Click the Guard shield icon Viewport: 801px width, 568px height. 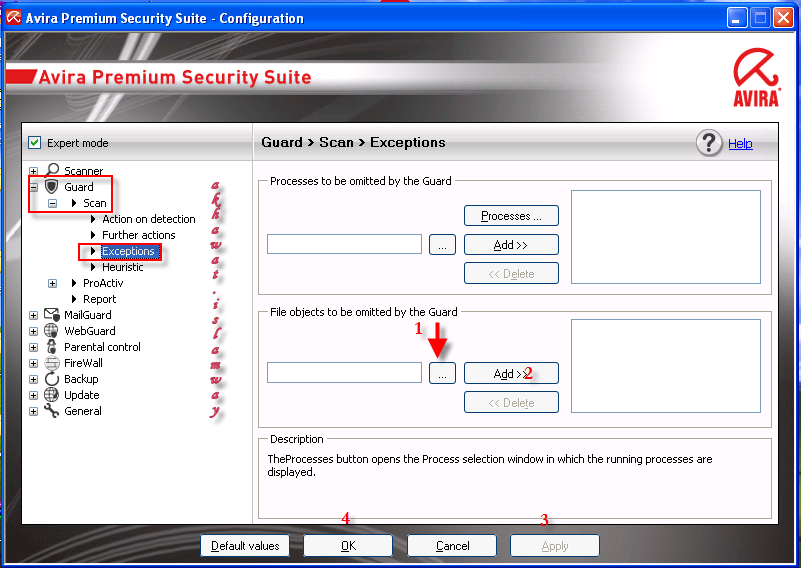click(52, 186)
